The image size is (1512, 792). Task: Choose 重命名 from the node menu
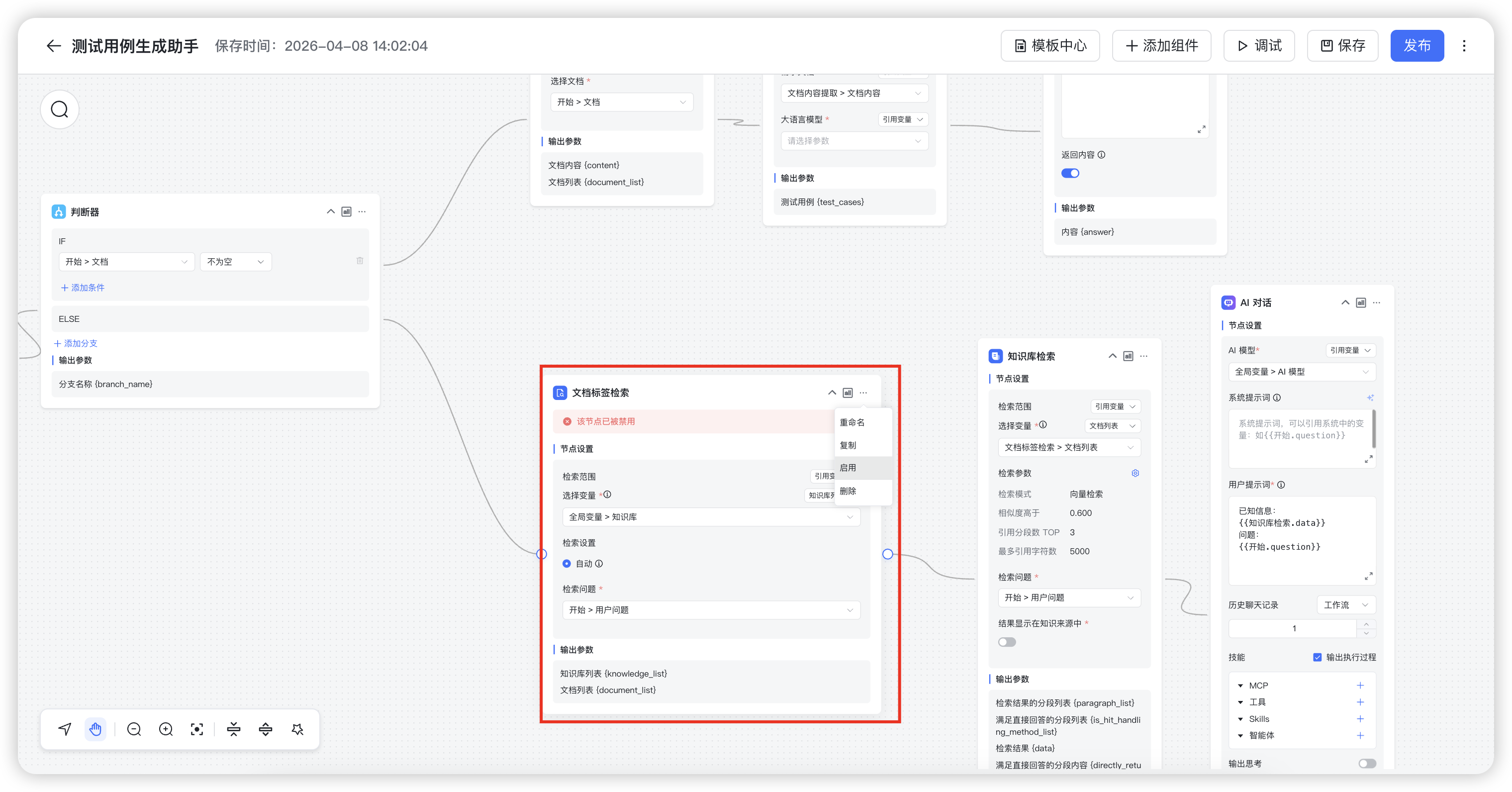click(x=863, y=422)
